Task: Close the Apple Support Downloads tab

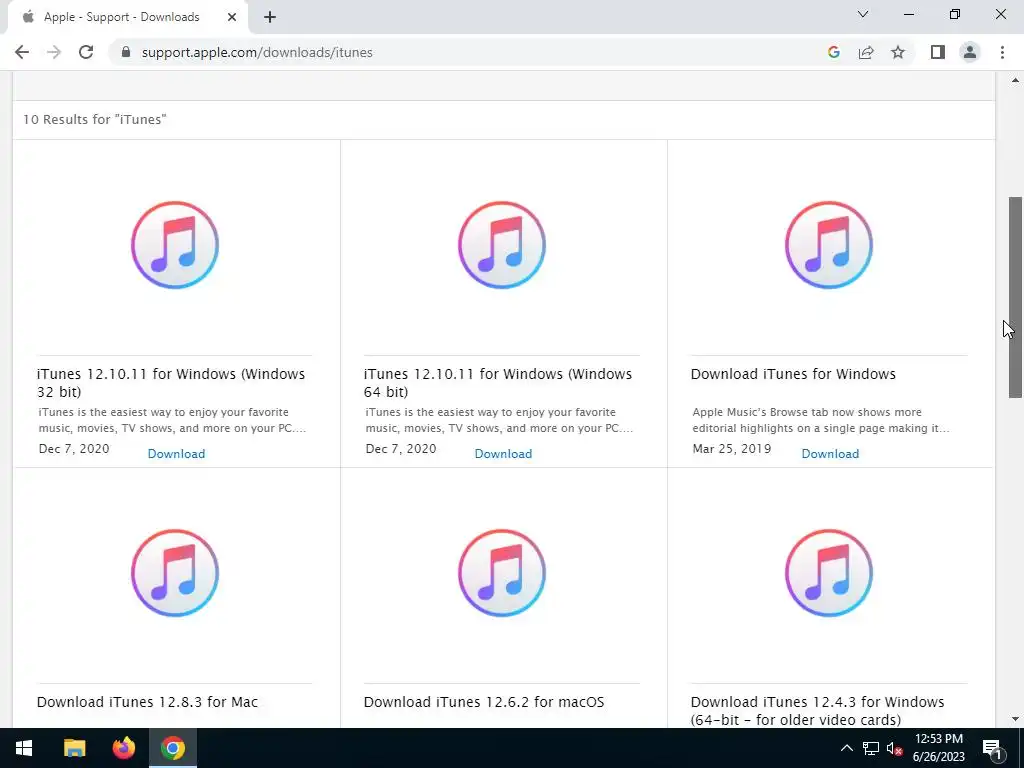Action: 232,17
